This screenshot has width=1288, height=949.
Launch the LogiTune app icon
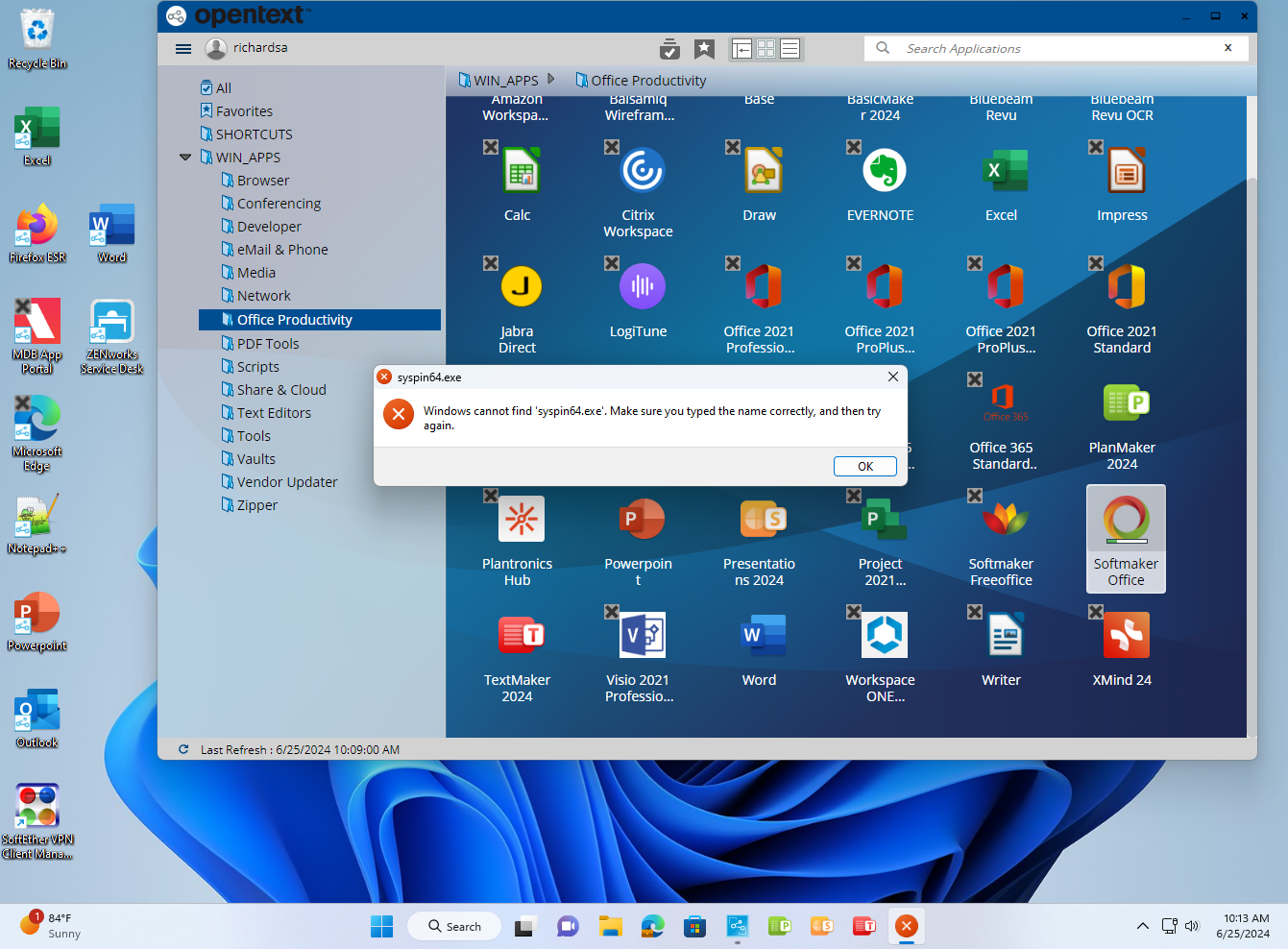pos(642,286)
